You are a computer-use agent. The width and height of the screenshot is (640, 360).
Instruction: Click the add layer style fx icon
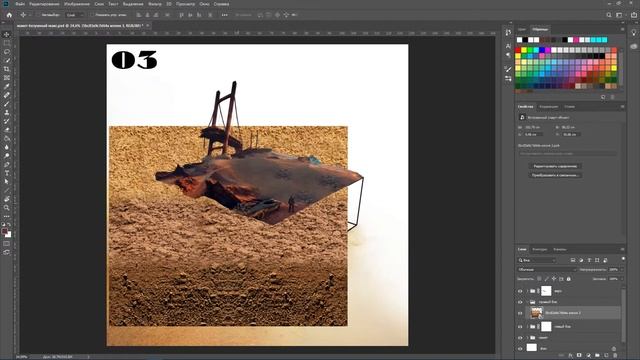point(571,356)
